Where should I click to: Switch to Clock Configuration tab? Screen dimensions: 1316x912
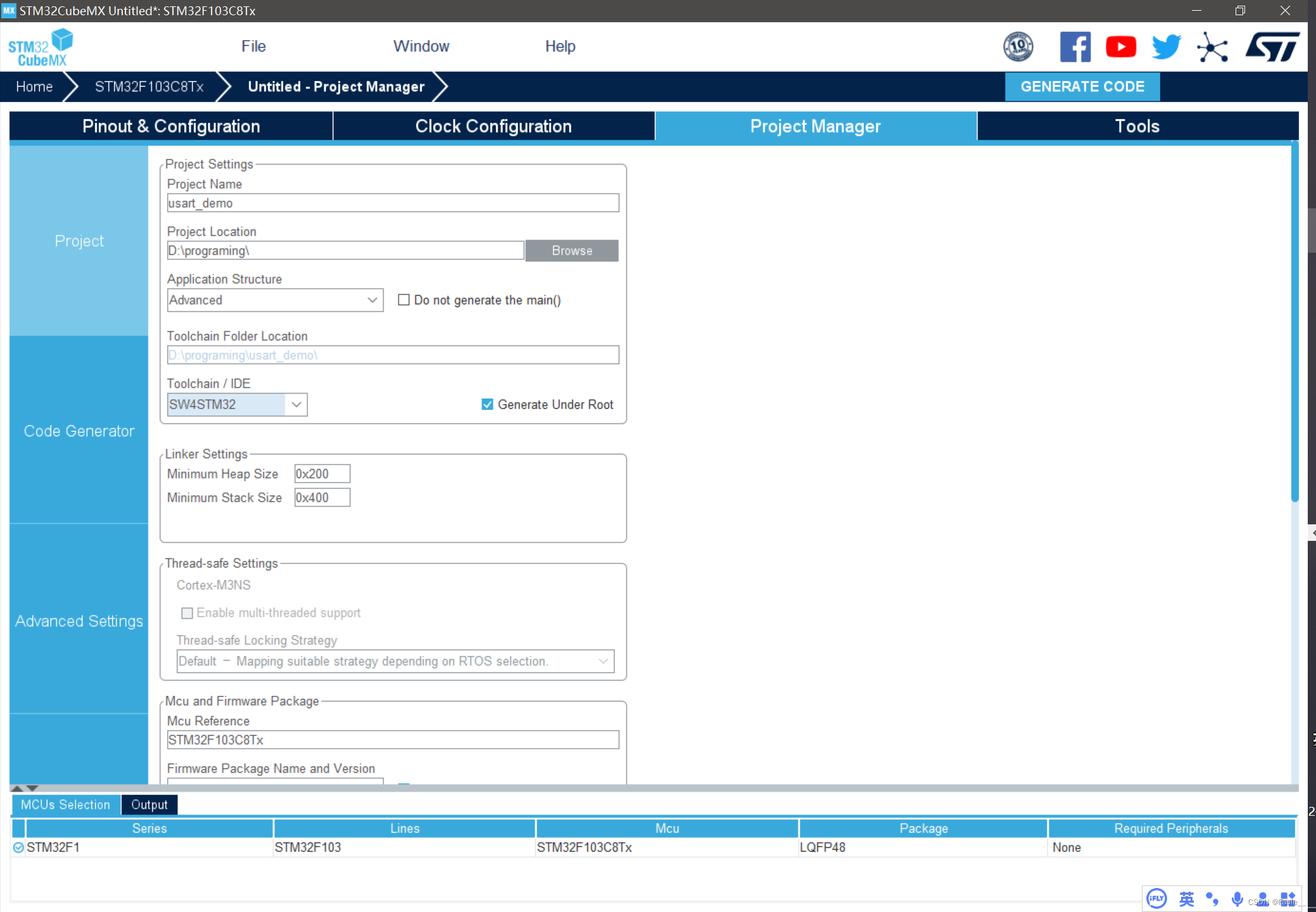[x=493, y=126]
